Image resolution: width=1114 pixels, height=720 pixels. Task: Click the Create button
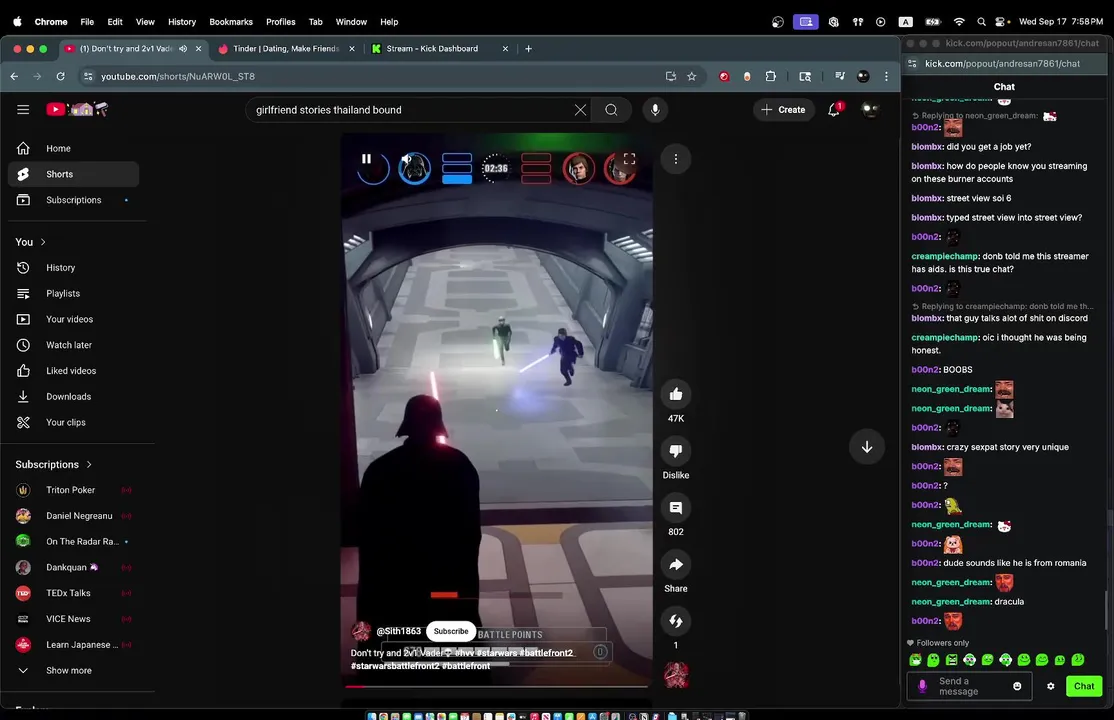(784, 109)
